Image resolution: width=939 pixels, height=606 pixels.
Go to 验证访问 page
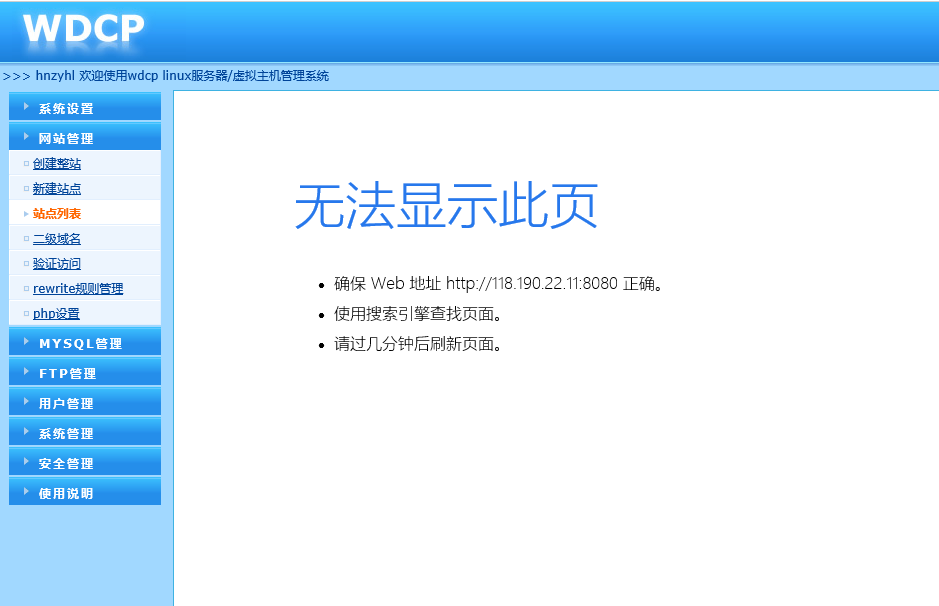(57, 264)
